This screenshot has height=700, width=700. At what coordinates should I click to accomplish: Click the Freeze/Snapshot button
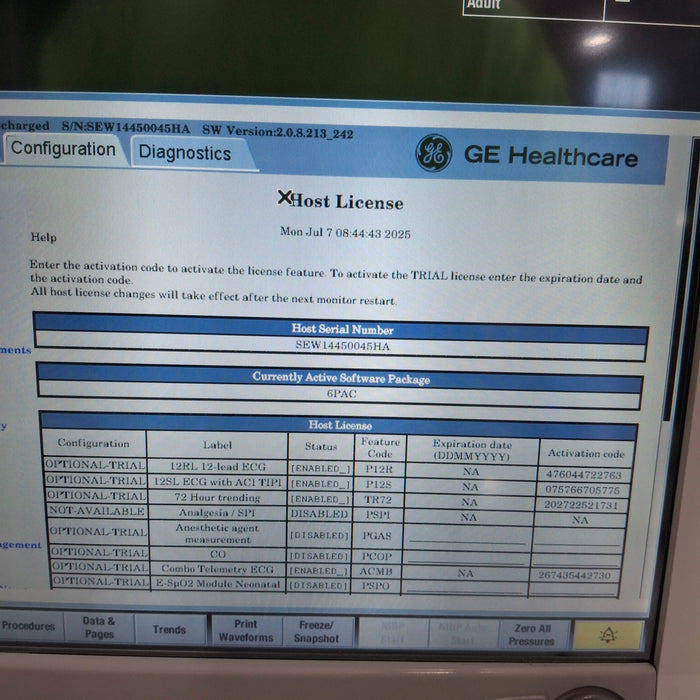coord(317,632)
